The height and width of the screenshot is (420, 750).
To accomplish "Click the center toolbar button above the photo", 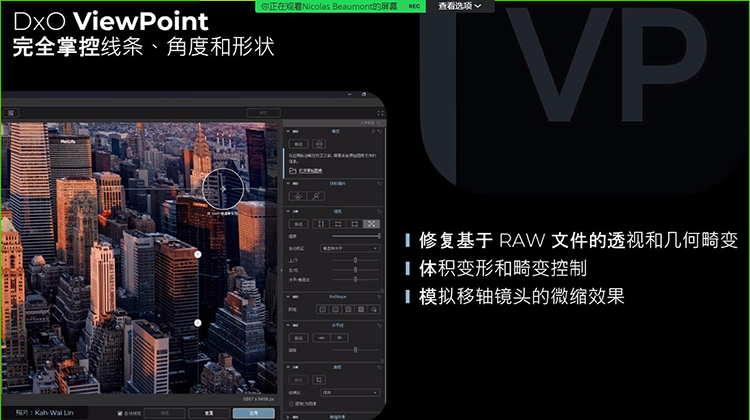I will (263, 113).
